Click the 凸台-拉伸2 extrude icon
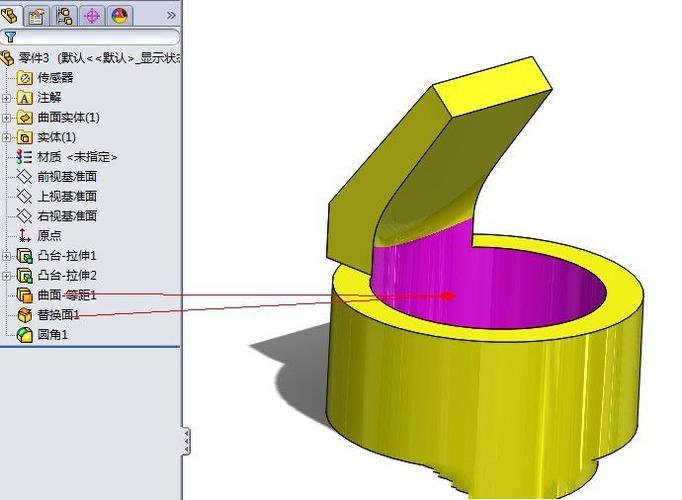This screenshot has height=500, width=682. pyautogui.click(x=25, y=276)
